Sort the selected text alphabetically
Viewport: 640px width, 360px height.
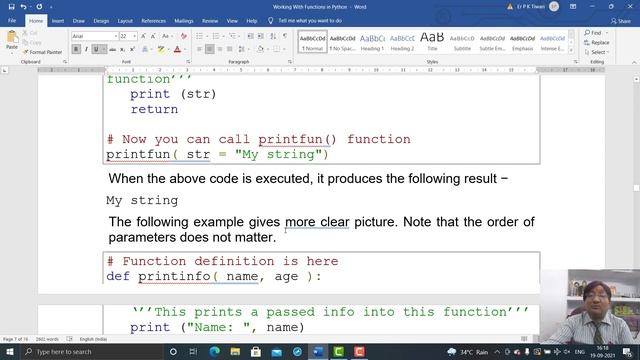pos(273,36)
